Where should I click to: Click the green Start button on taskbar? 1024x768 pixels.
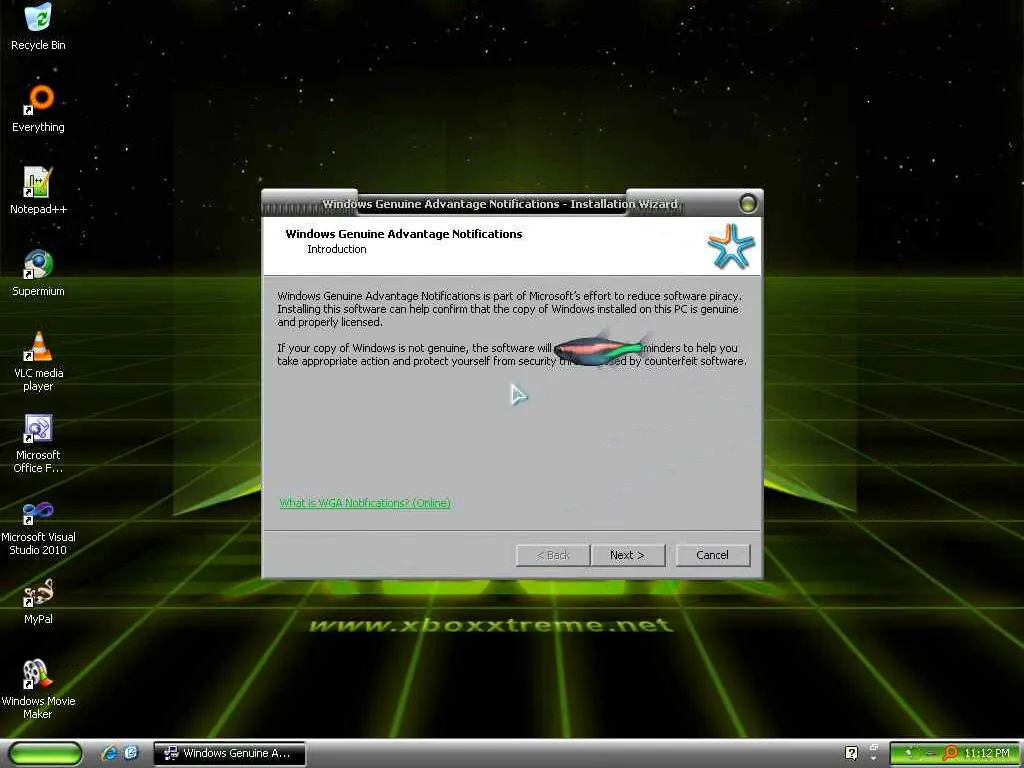[x=46, y=753]
